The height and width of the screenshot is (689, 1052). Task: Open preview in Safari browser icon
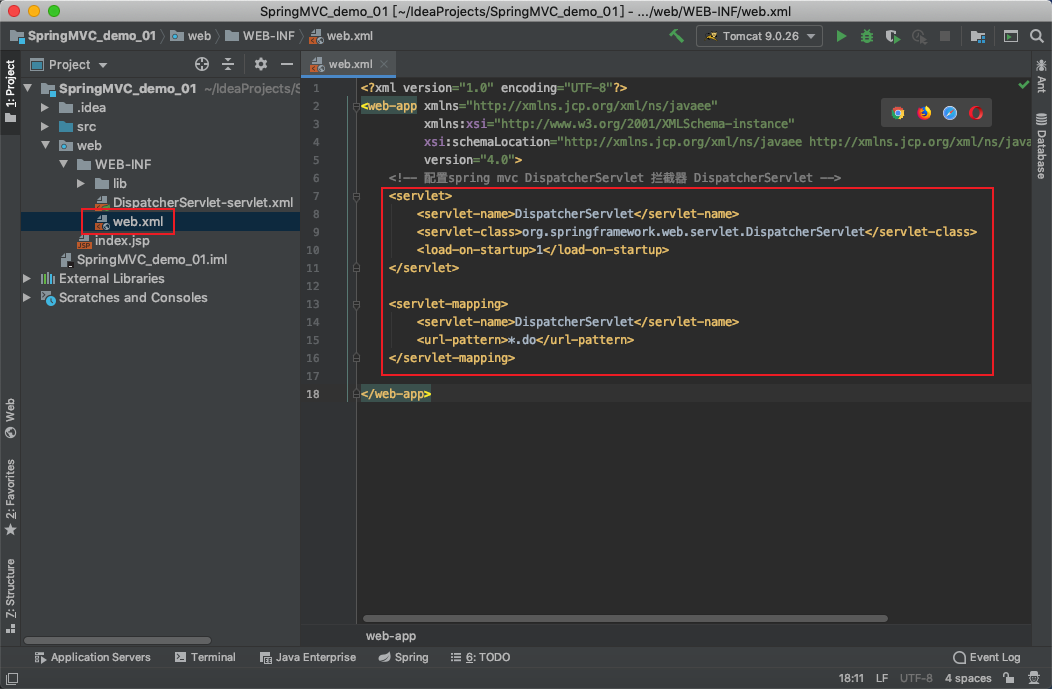pos(950,113)
